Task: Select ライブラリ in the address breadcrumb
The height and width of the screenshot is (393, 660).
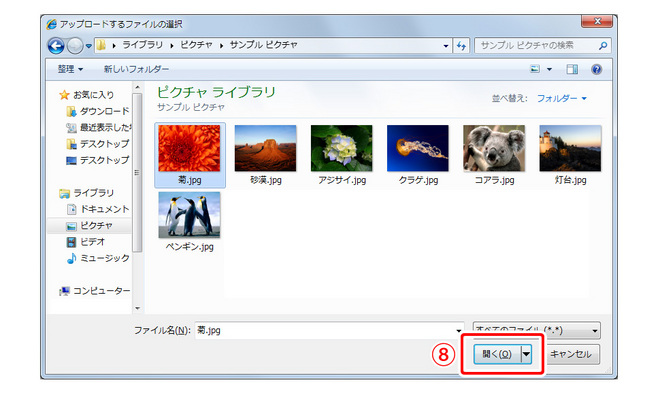Action: 142,45
